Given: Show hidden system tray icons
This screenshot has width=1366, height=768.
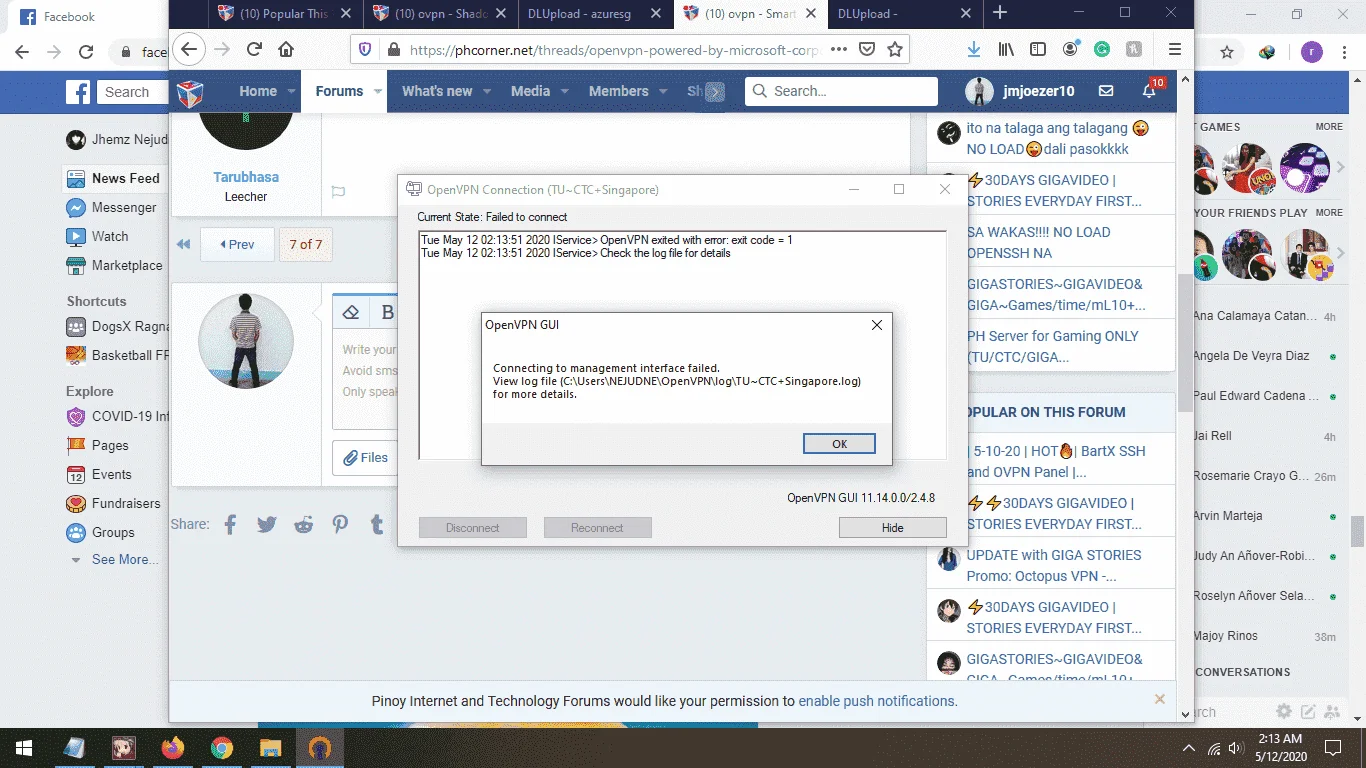Looking at the screenshot, I should 1189,748.
